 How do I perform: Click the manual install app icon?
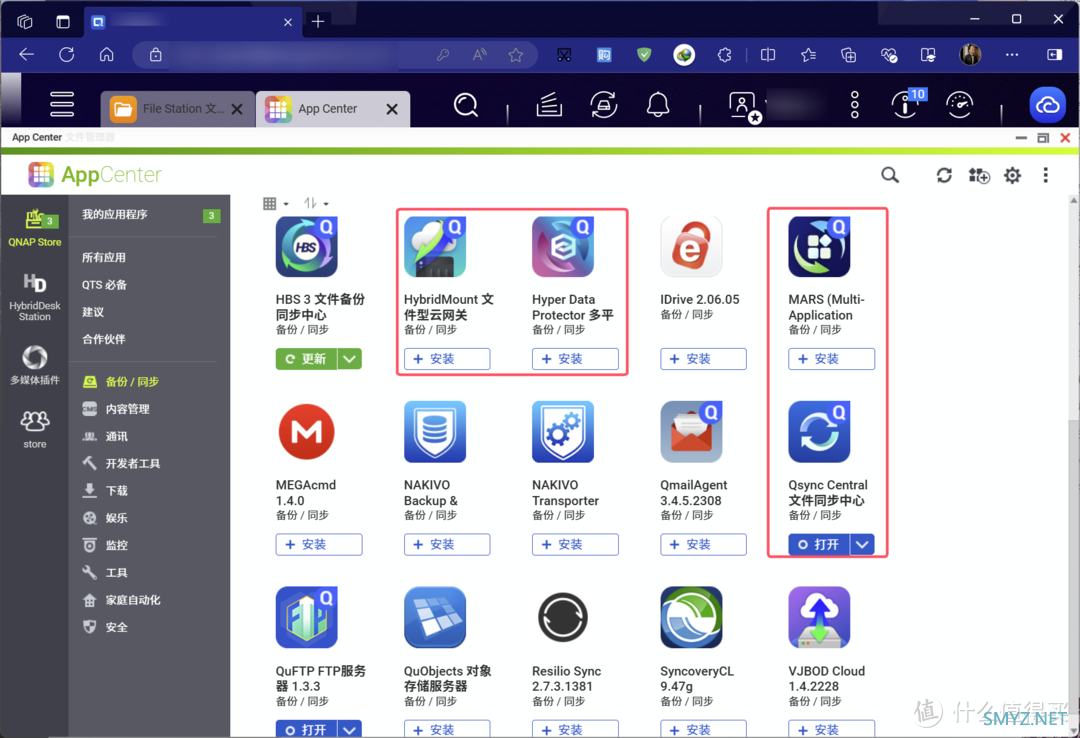click(979, 176)
